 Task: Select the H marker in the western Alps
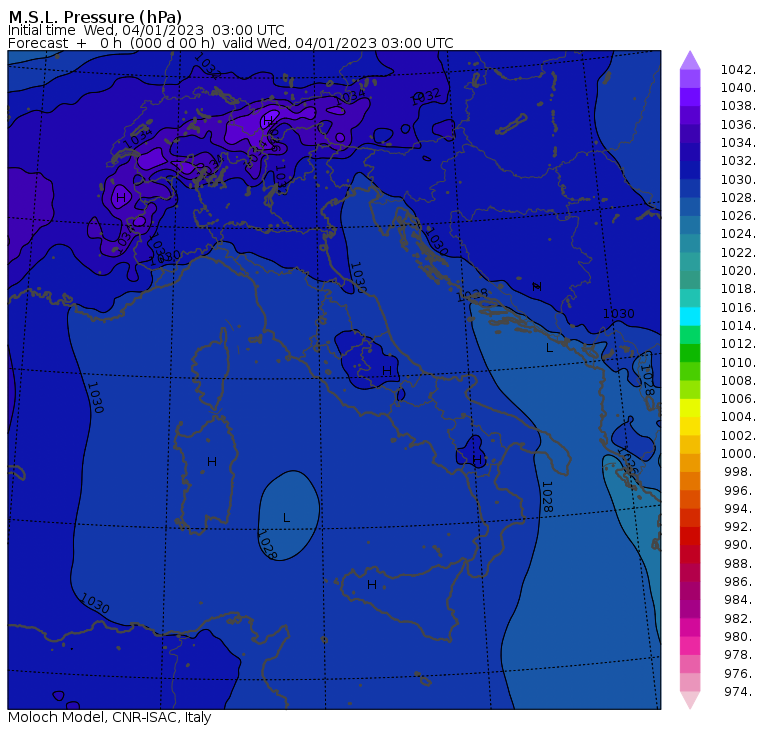[121, 197]
